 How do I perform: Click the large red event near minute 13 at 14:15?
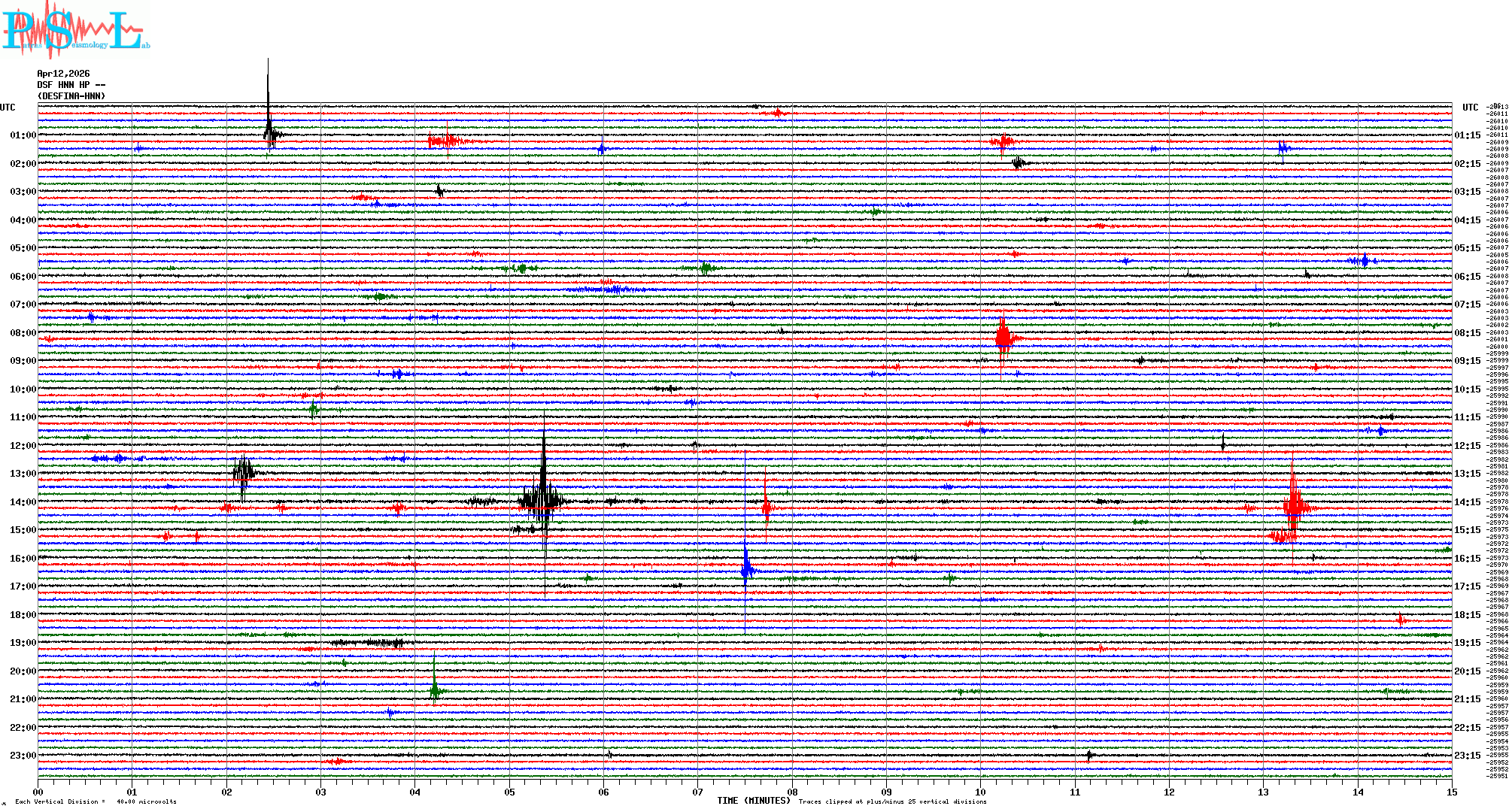pos(1294,505)
